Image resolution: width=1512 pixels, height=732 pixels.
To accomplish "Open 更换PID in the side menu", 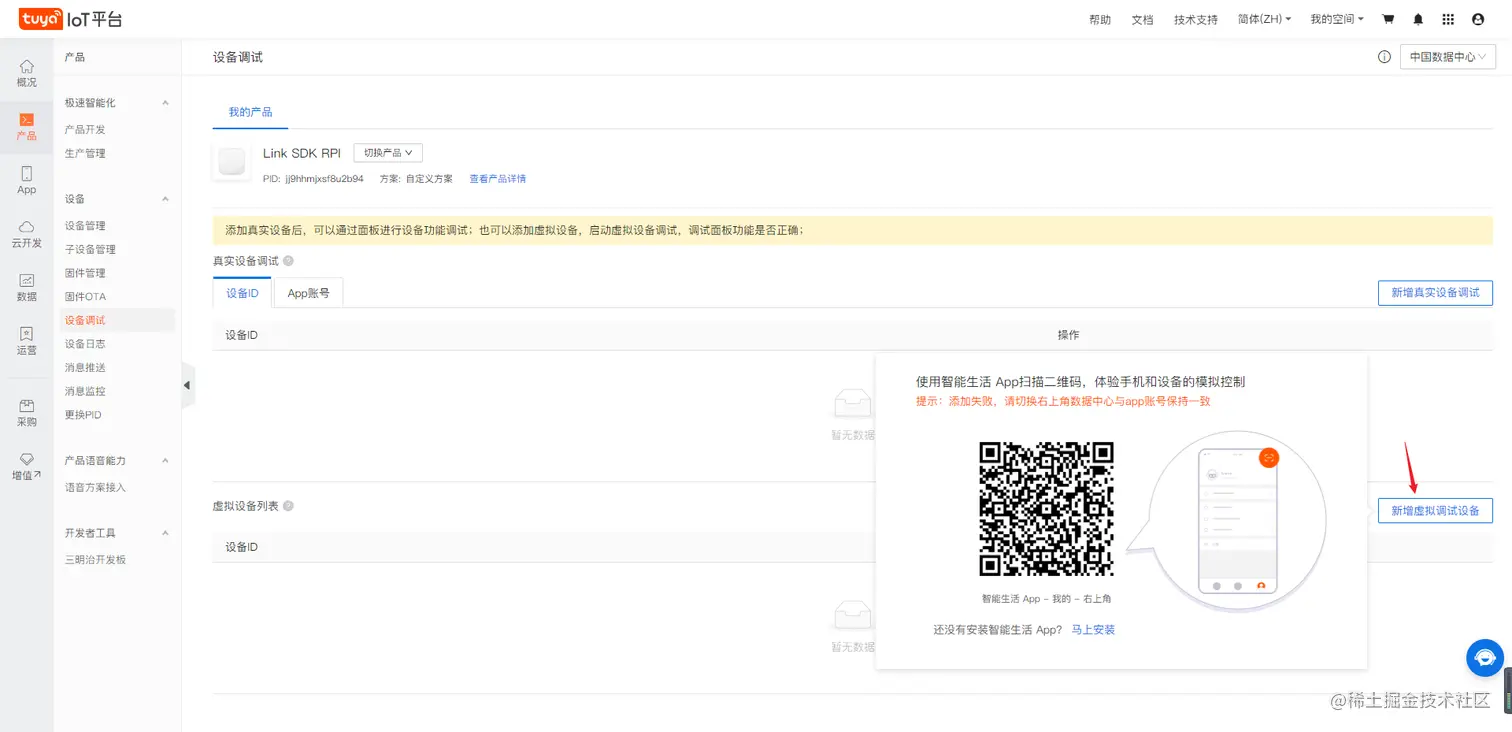I will 83,415.
